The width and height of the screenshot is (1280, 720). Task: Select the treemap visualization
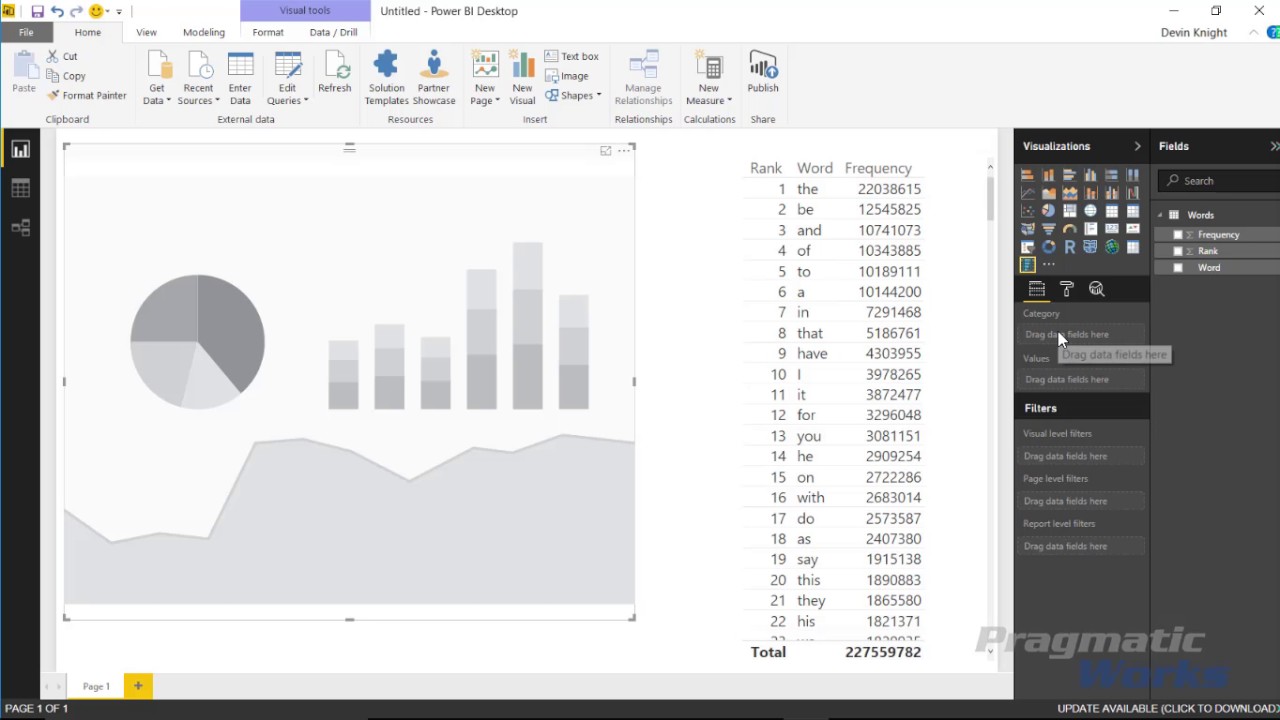1070,211
